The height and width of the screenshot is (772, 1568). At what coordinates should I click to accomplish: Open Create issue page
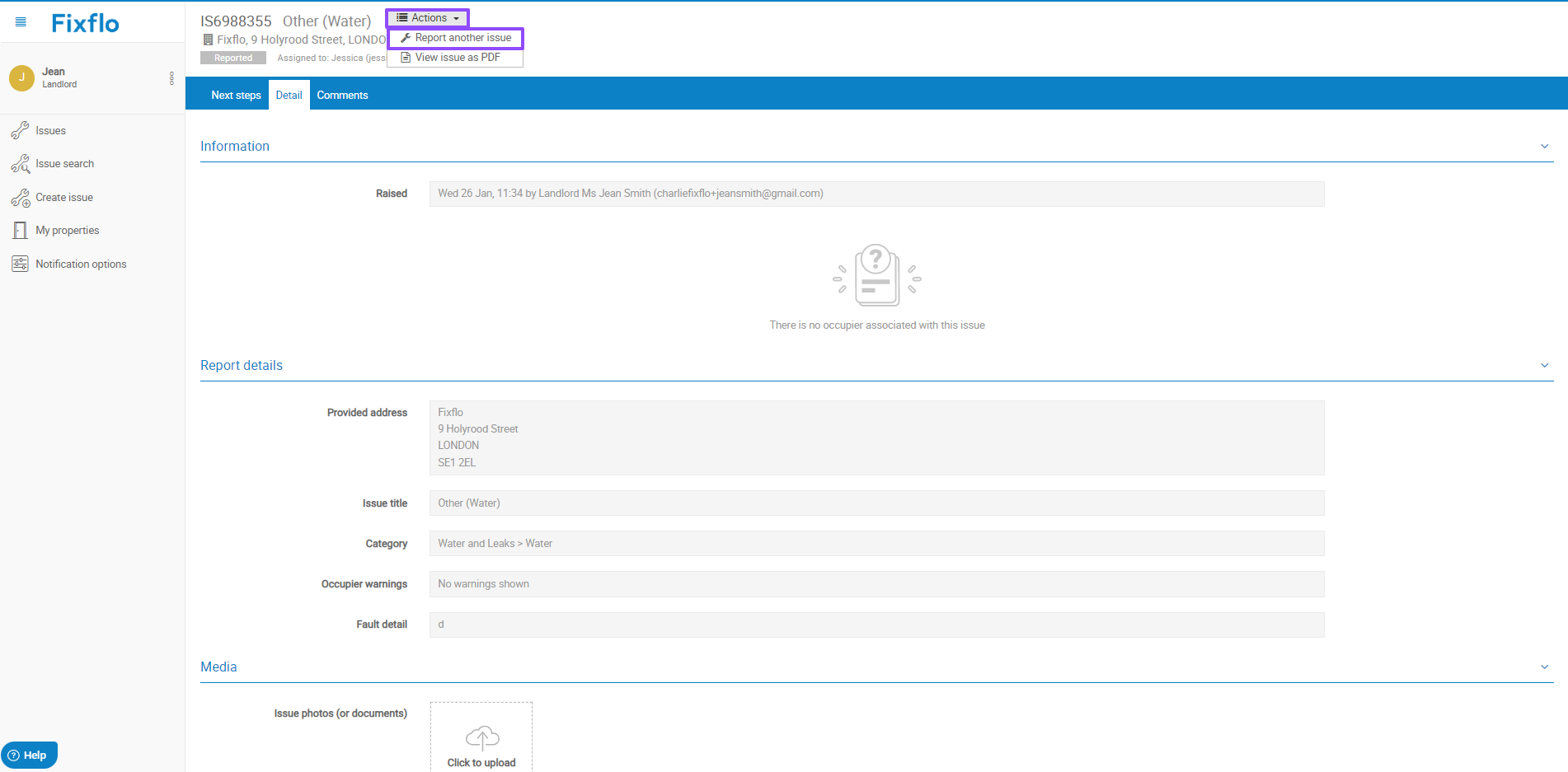point(64,198)
